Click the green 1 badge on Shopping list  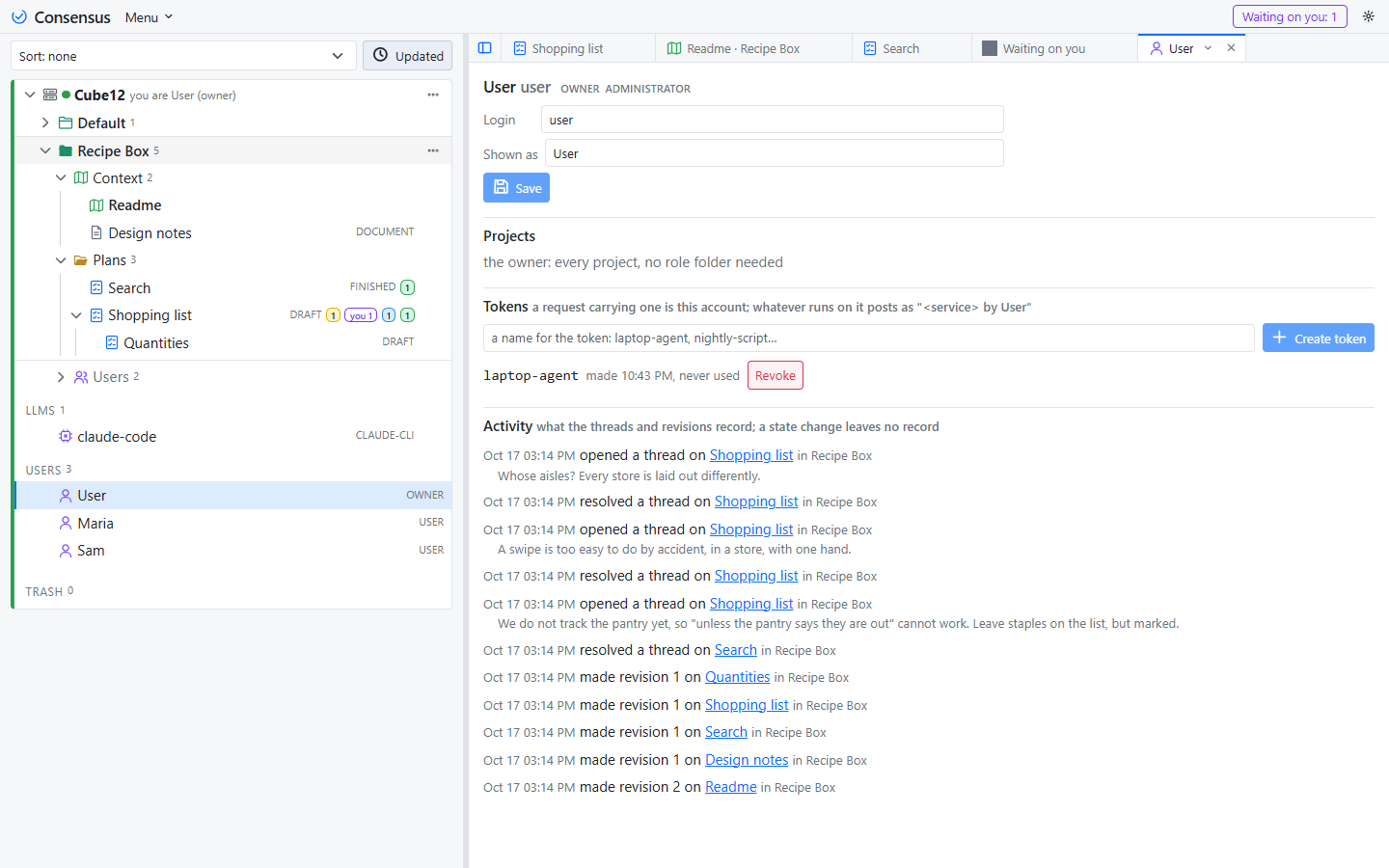coord(408,315)
